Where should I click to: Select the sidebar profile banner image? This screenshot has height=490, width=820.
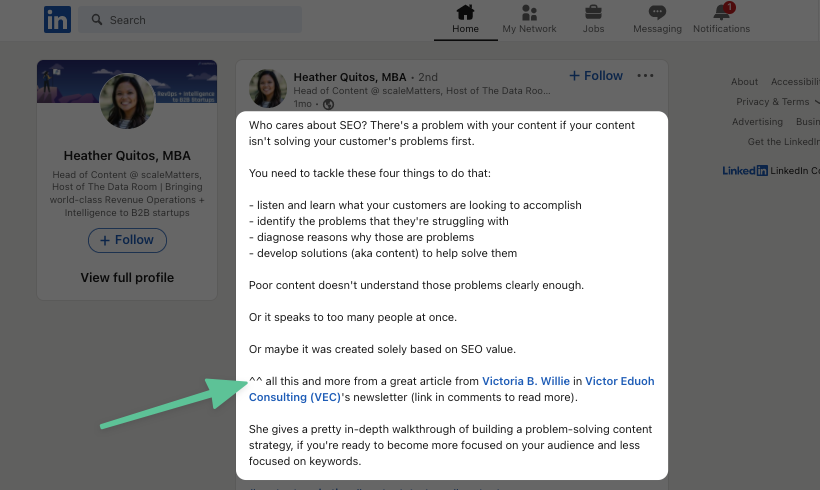(127, 82)
